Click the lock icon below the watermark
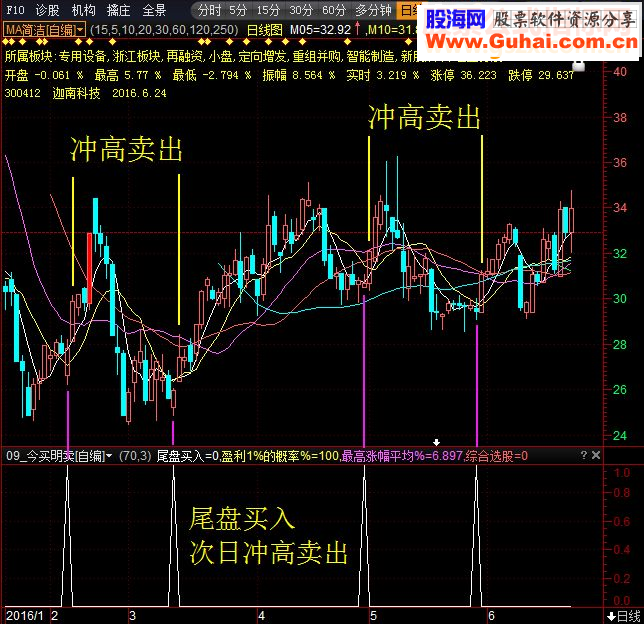 (x=578, y=65)
